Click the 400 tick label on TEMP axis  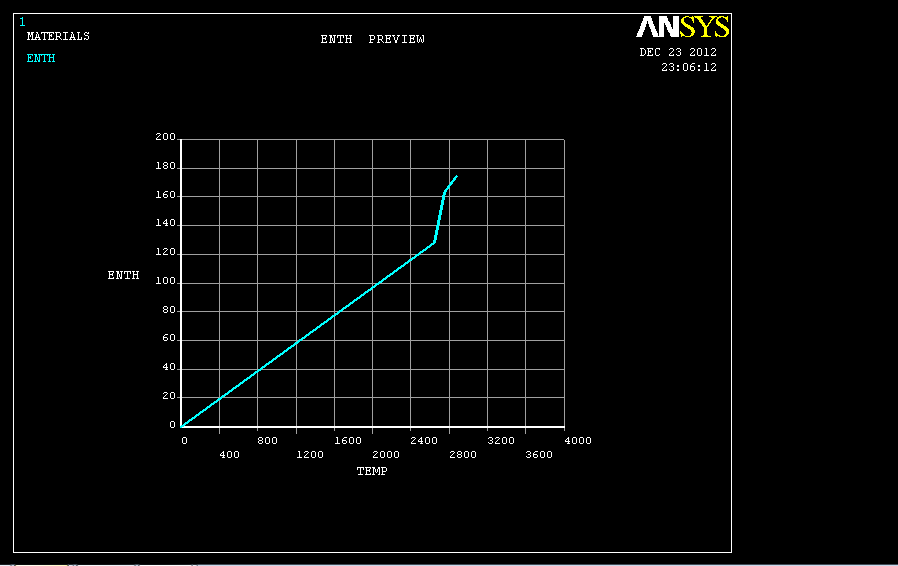pyautogui.click(x=229, y=454)
